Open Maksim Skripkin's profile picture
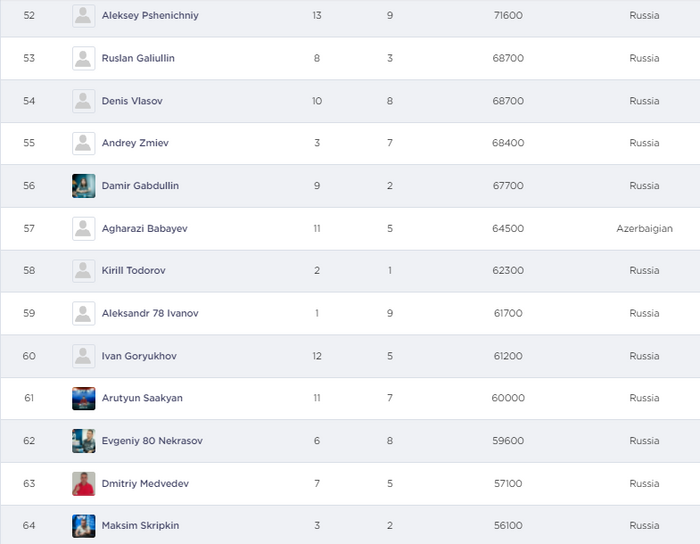This screenshot has width=700, height=544. pyautogui.click(x=84, y=526)
